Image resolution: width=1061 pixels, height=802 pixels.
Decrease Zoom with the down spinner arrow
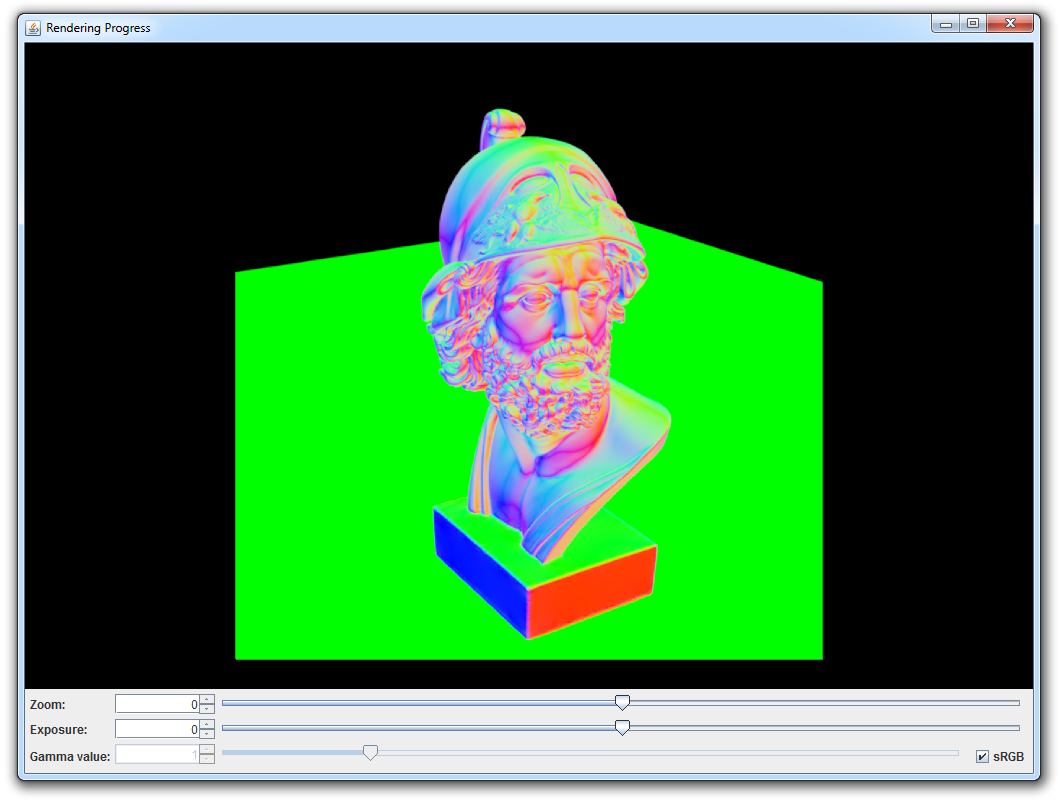coord(207,709)
